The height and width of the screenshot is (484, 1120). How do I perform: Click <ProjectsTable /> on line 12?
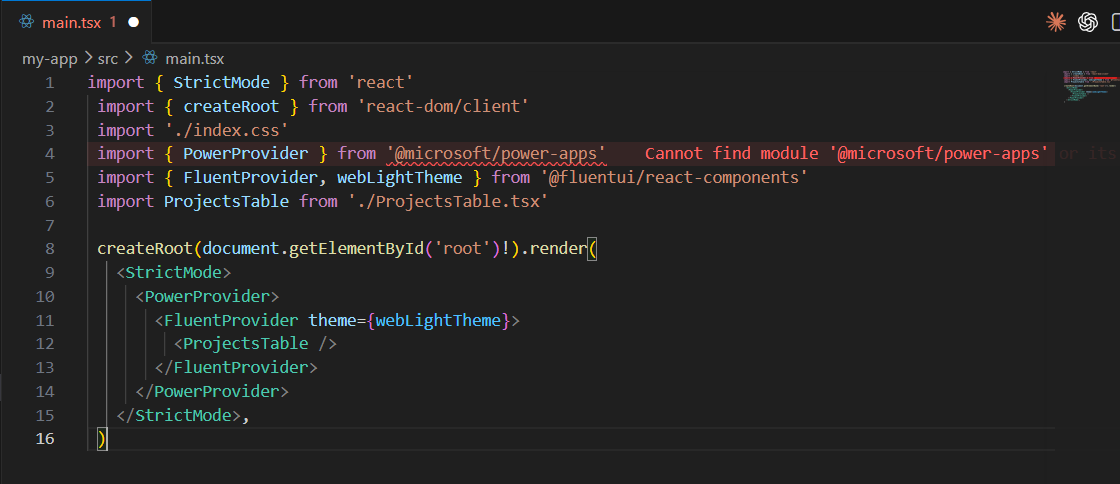[x=255, y=343]
